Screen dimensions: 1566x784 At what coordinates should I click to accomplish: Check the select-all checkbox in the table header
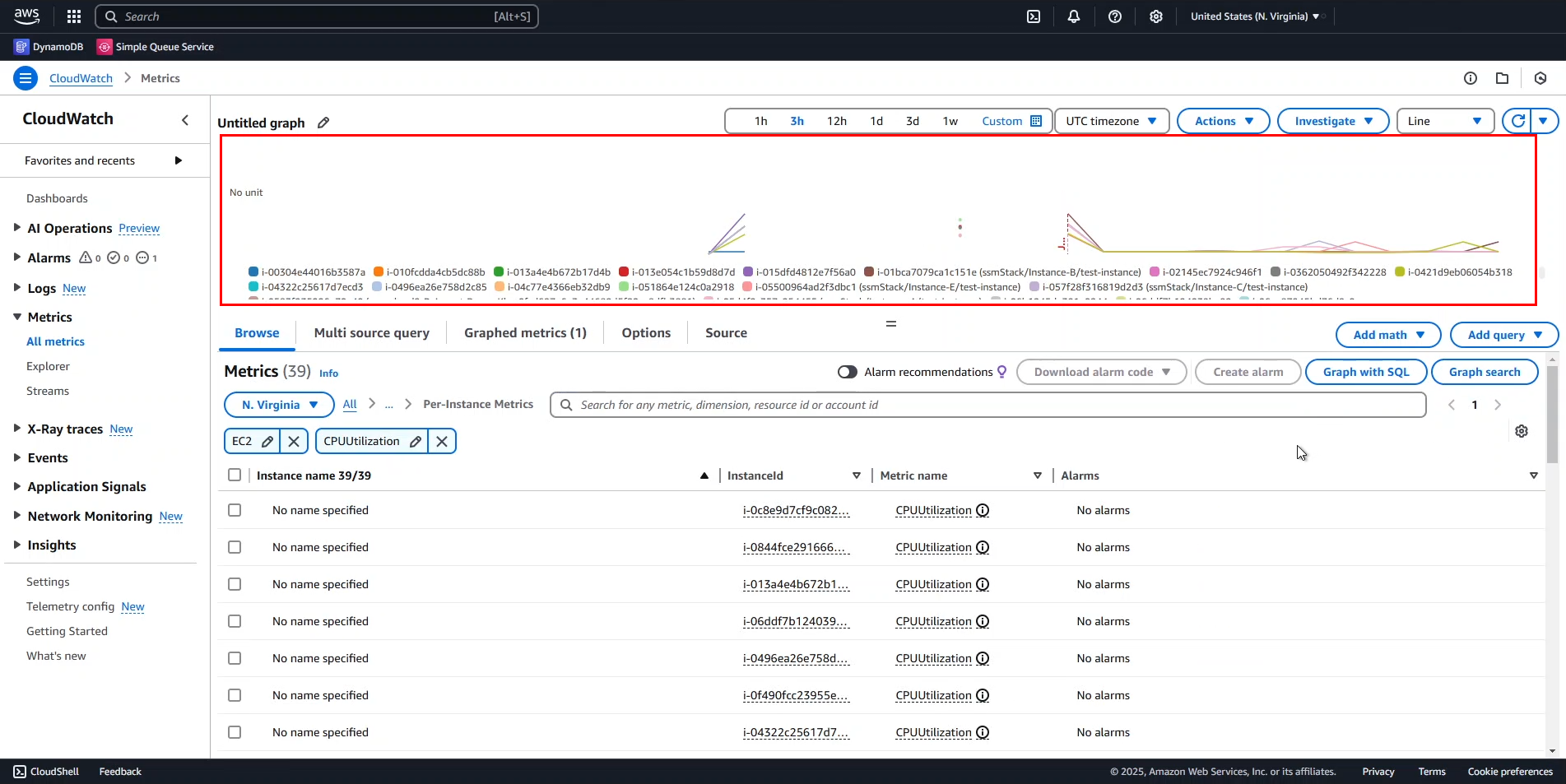[x=235, y=475]
